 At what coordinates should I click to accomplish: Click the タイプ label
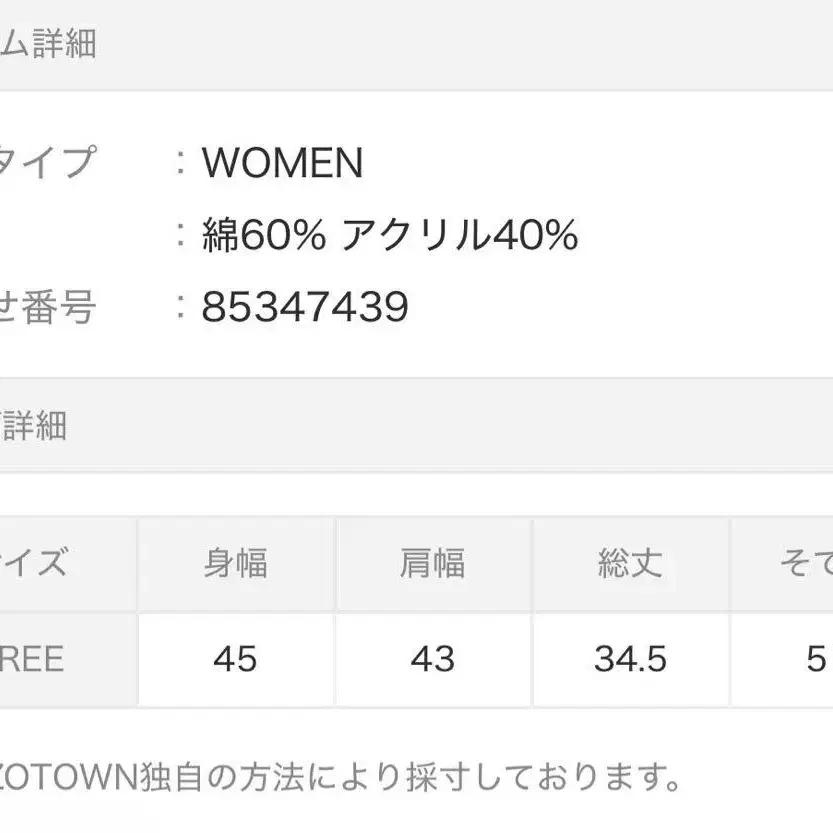[48, 162]
